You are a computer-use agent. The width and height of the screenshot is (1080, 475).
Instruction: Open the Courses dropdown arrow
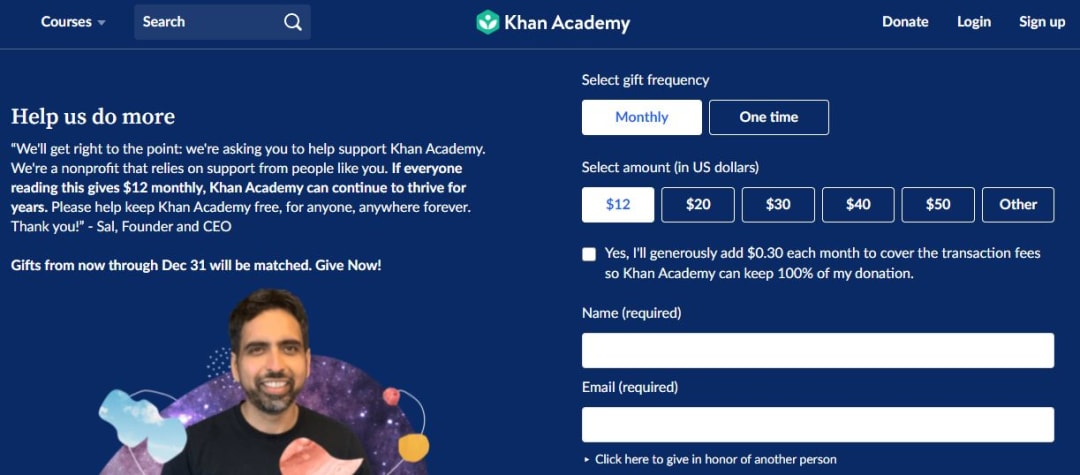102,23
